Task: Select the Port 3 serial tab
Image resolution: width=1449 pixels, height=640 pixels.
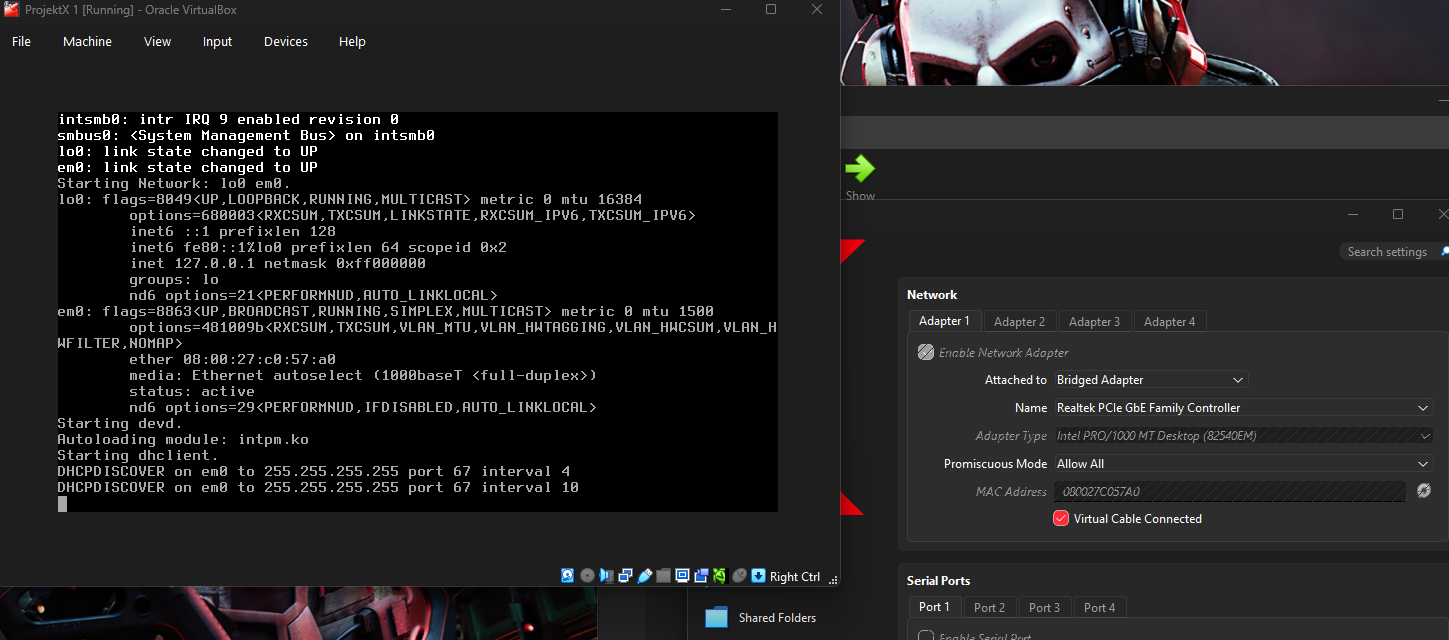Action: [x=1044, y=607]
